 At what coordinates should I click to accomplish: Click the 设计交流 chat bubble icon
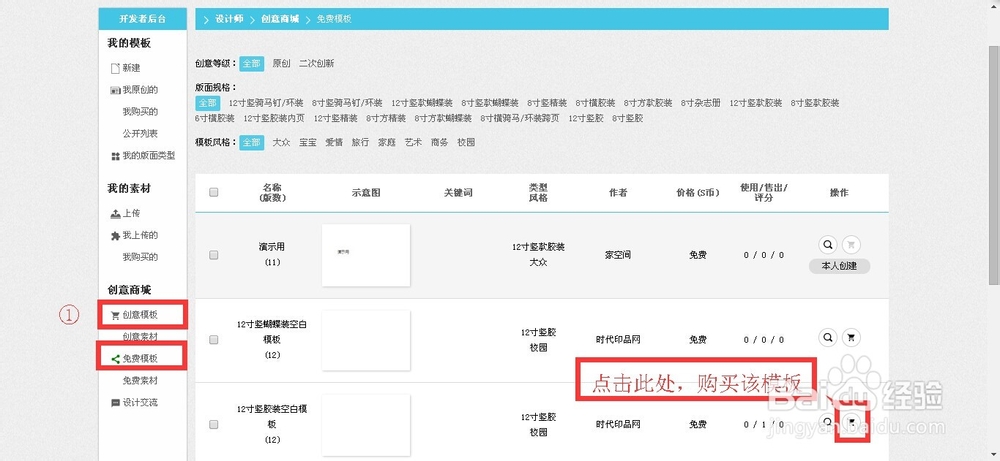(115, 403)
